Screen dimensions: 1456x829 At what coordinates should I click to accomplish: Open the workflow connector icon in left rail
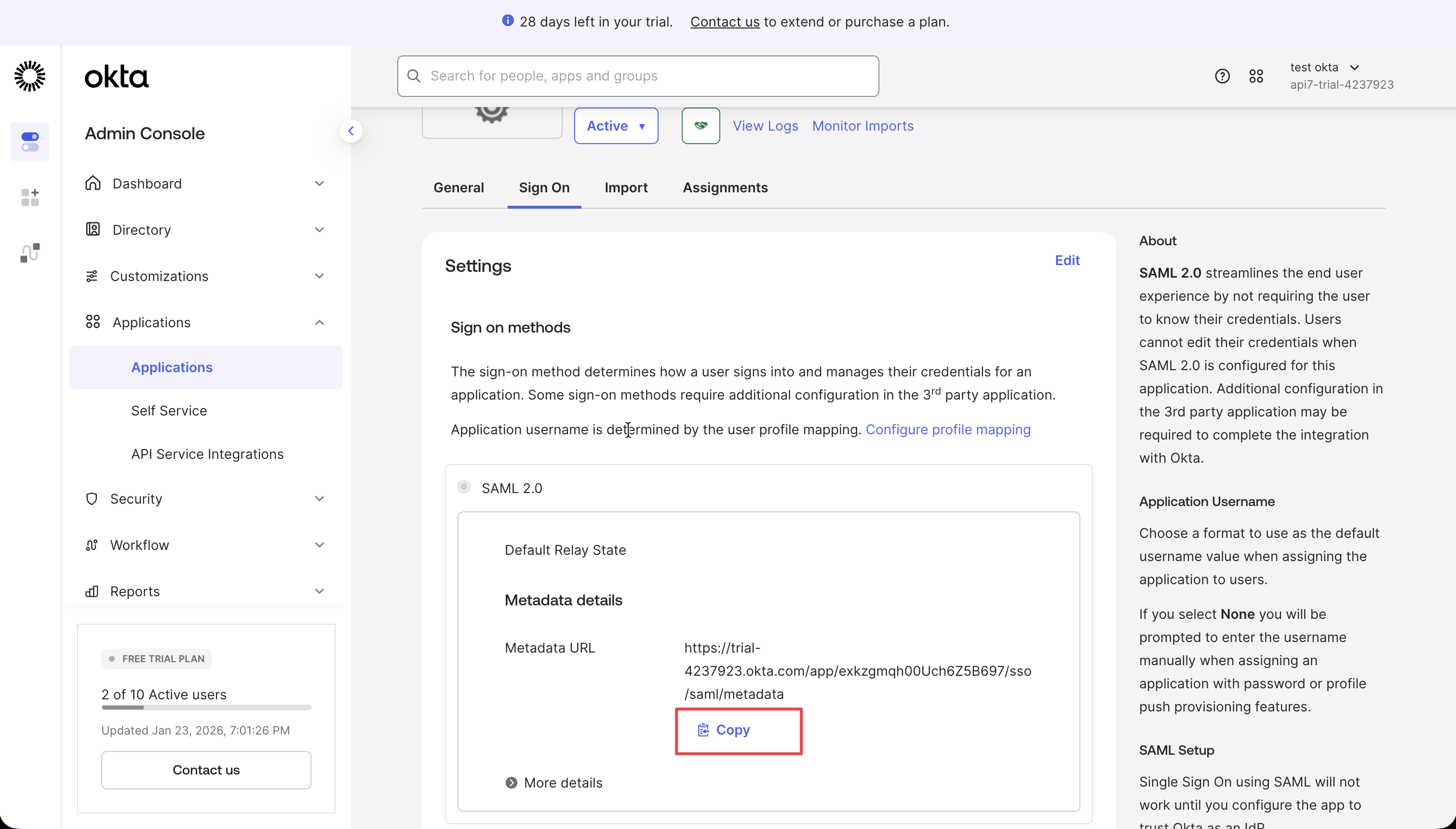[x=29, y=252]
